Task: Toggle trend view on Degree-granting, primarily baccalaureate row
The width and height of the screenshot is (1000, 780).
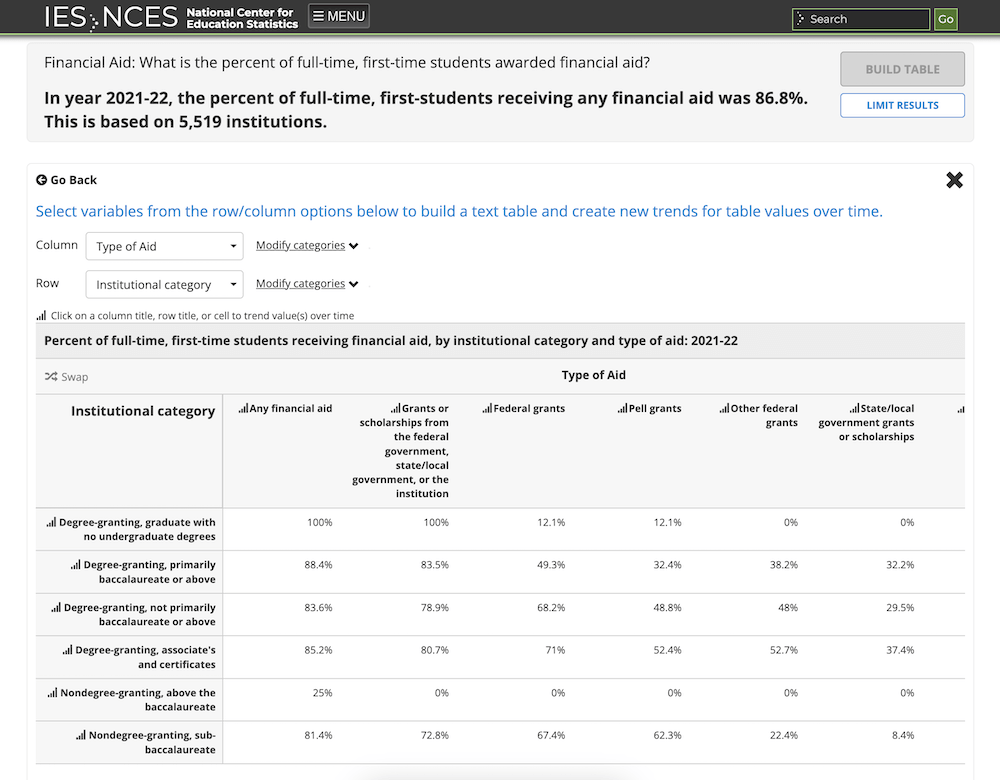Action: [77, 565]
